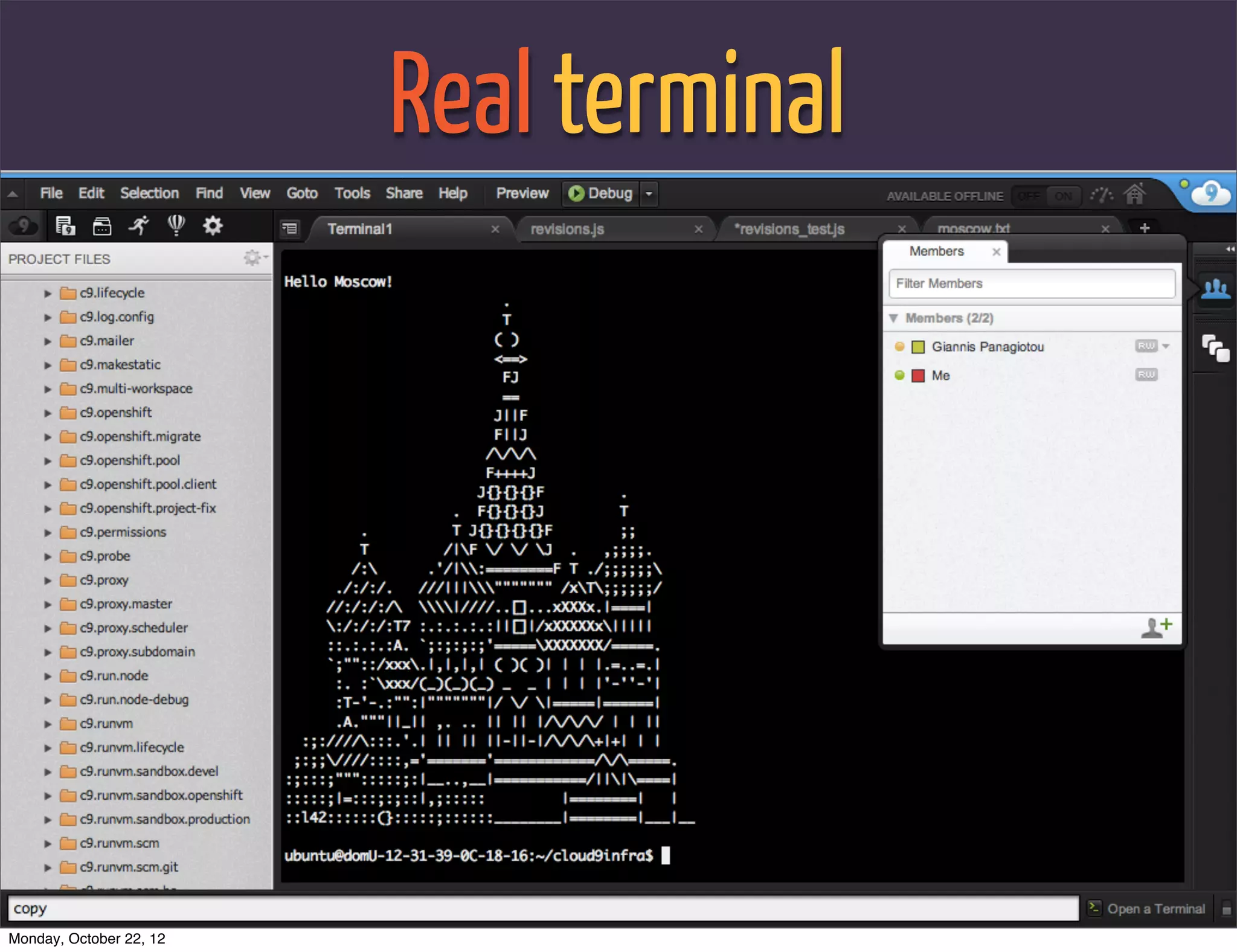Click the Preview button
The image size is (1237, 952).
pyautogui.click(x=522, y=193)
